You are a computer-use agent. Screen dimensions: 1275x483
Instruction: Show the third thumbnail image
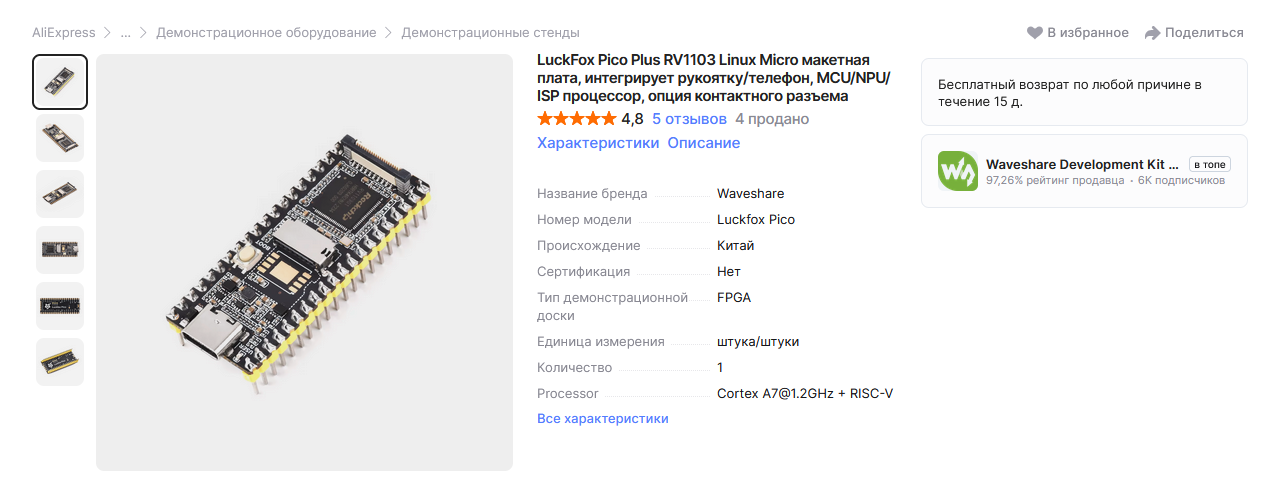(60, 194)
